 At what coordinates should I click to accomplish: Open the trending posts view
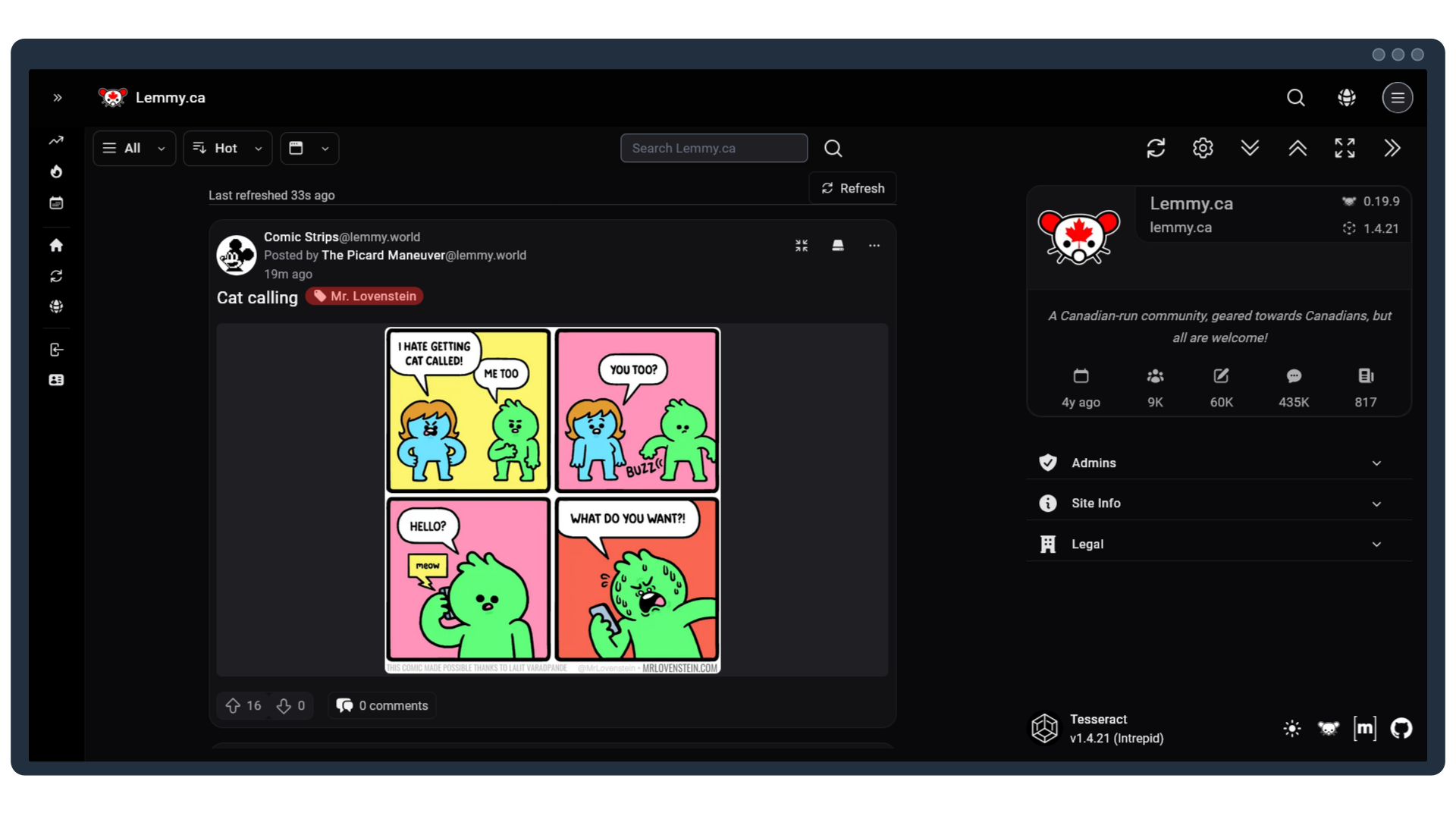(56, 140)
